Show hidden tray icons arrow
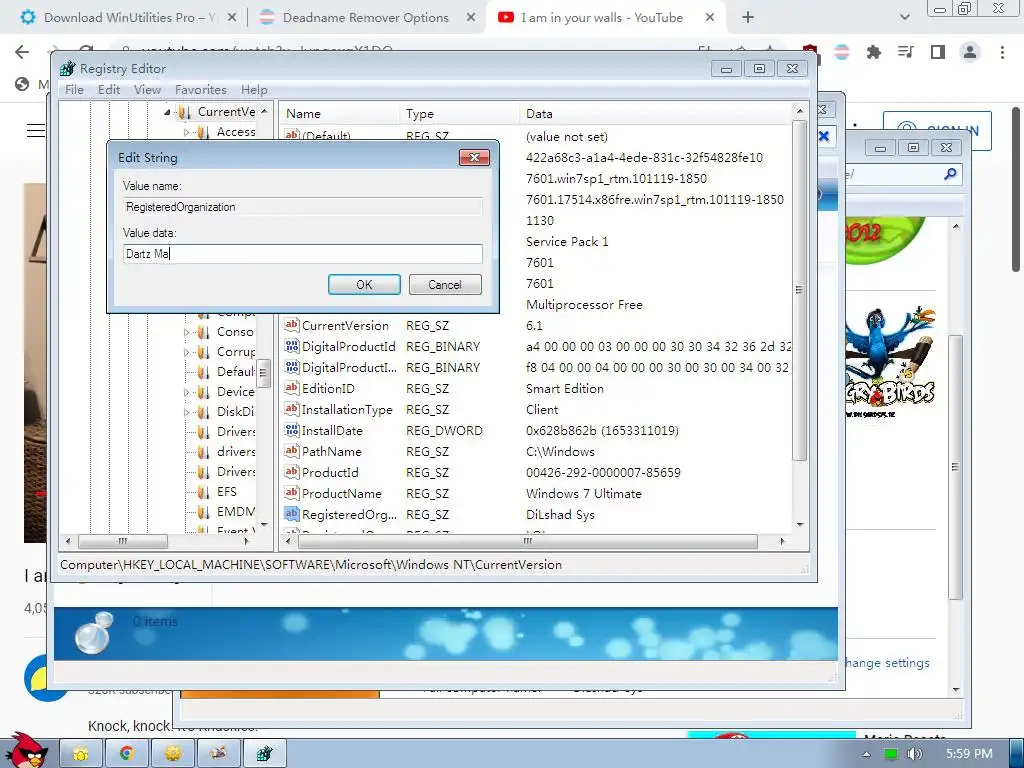This screenshot has width=1024, height=768. click(866, 754)
